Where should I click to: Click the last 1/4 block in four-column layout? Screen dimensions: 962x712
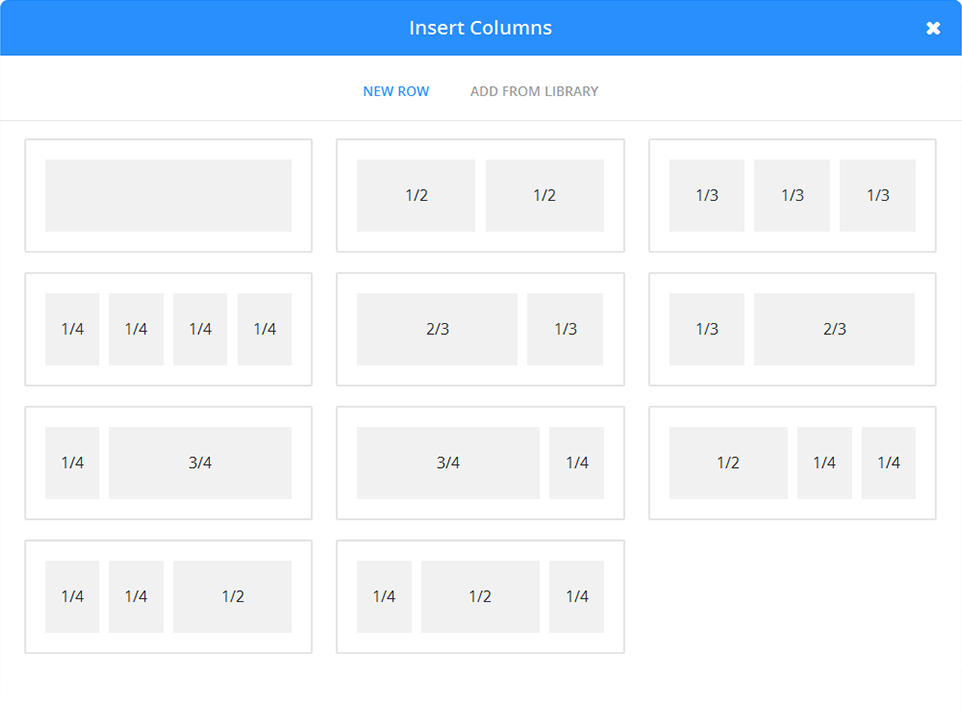click(x=264, y=329)
